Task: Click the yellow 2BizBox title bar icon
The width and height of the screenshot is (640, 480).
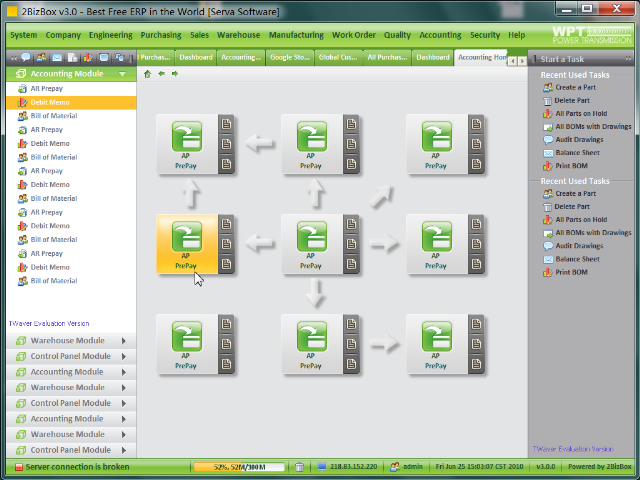Action: (12, 11)
